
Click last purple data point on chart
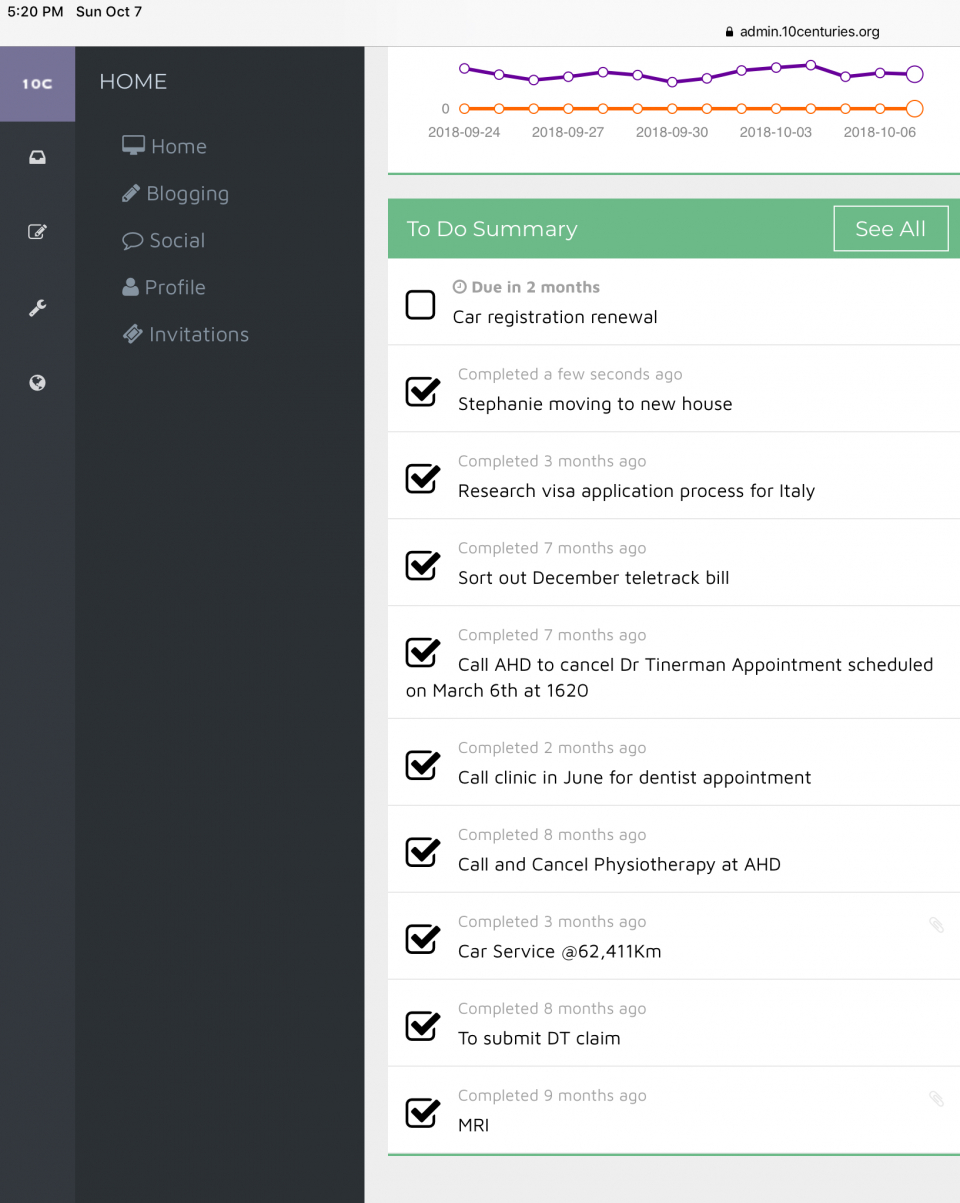pos(914,74)
